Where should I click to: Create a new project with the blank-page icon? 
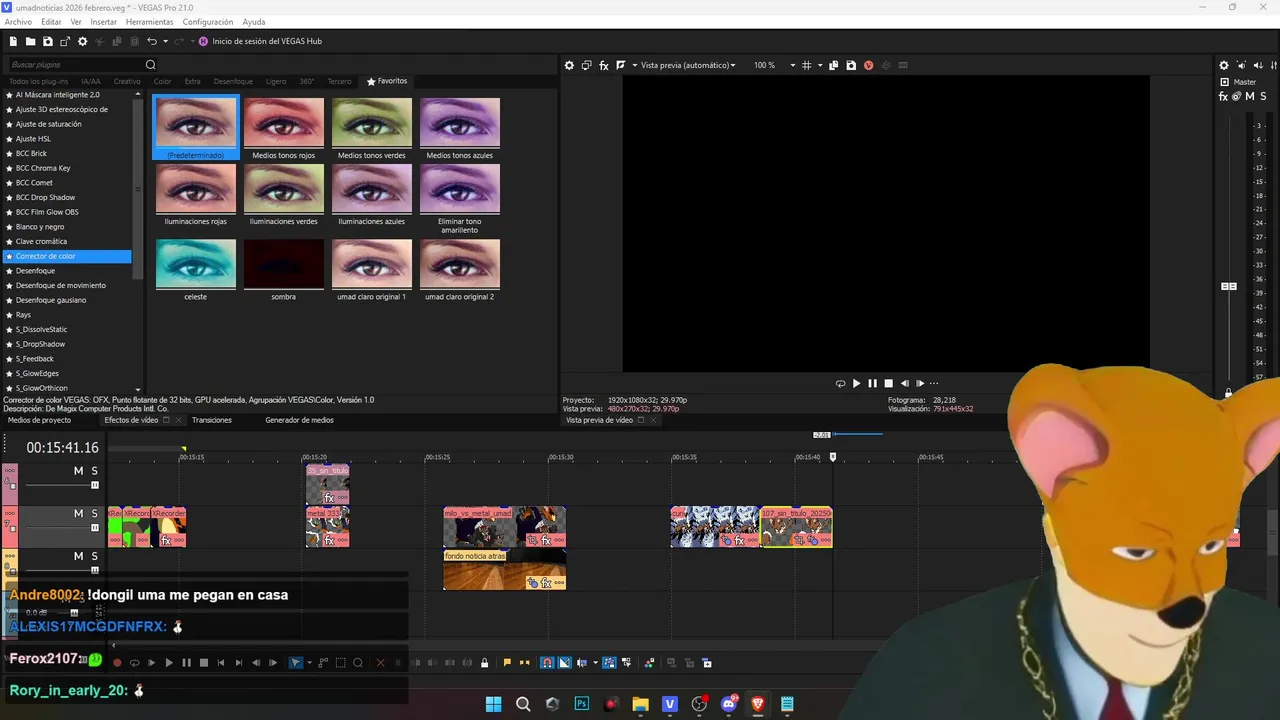click(13, 41)
